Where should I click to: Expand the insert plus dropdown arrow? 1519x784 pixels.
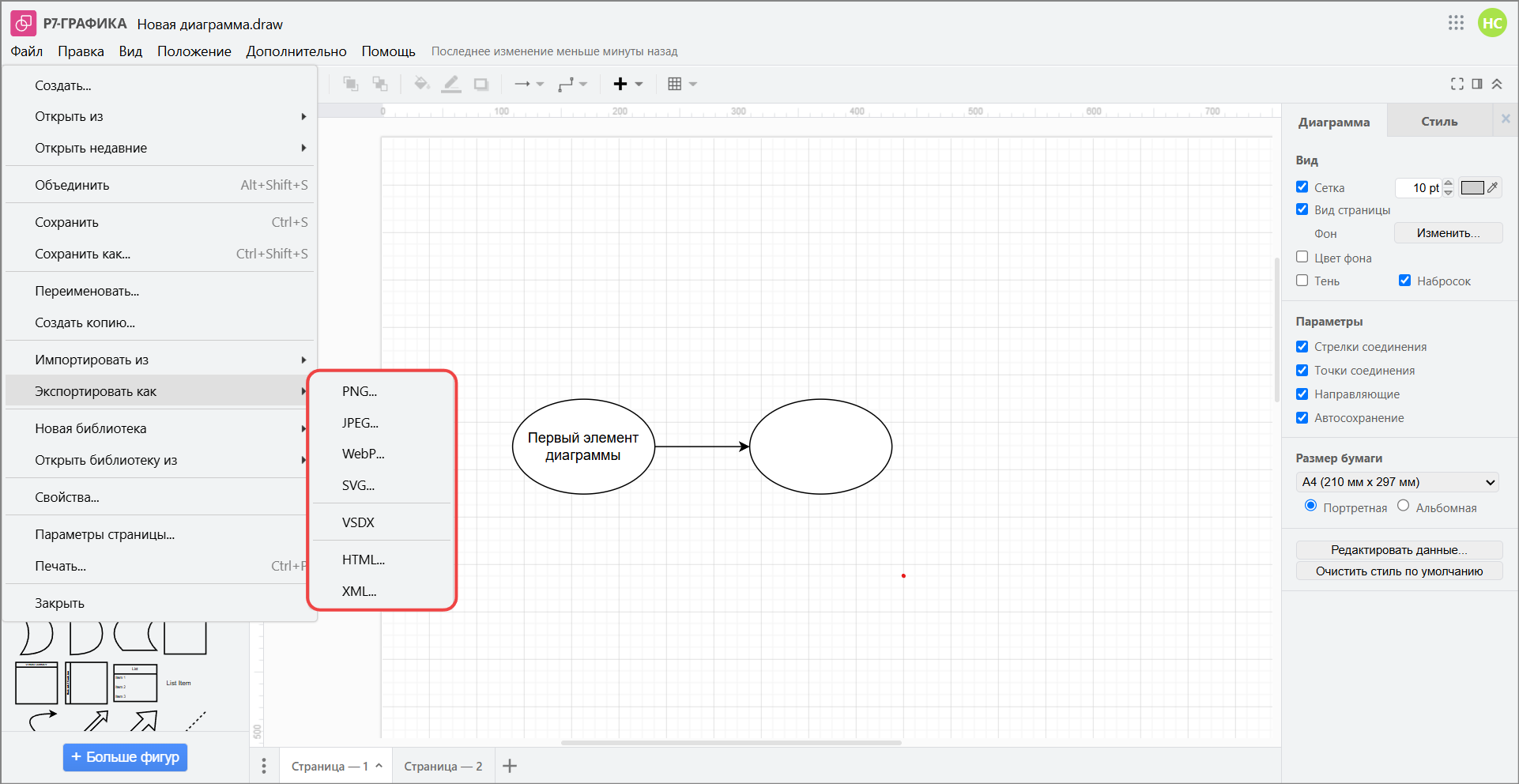point(639,84)
